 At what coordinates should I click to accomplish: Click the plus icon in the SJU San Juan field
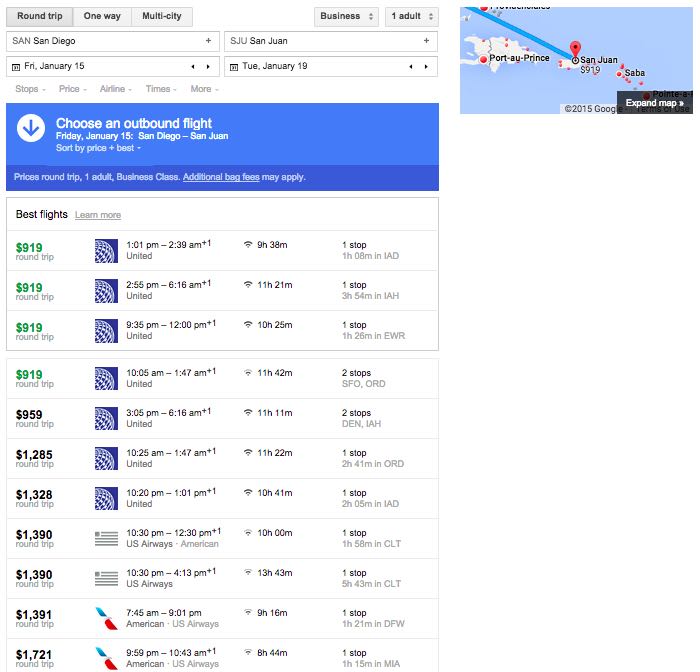click(426, 41)
